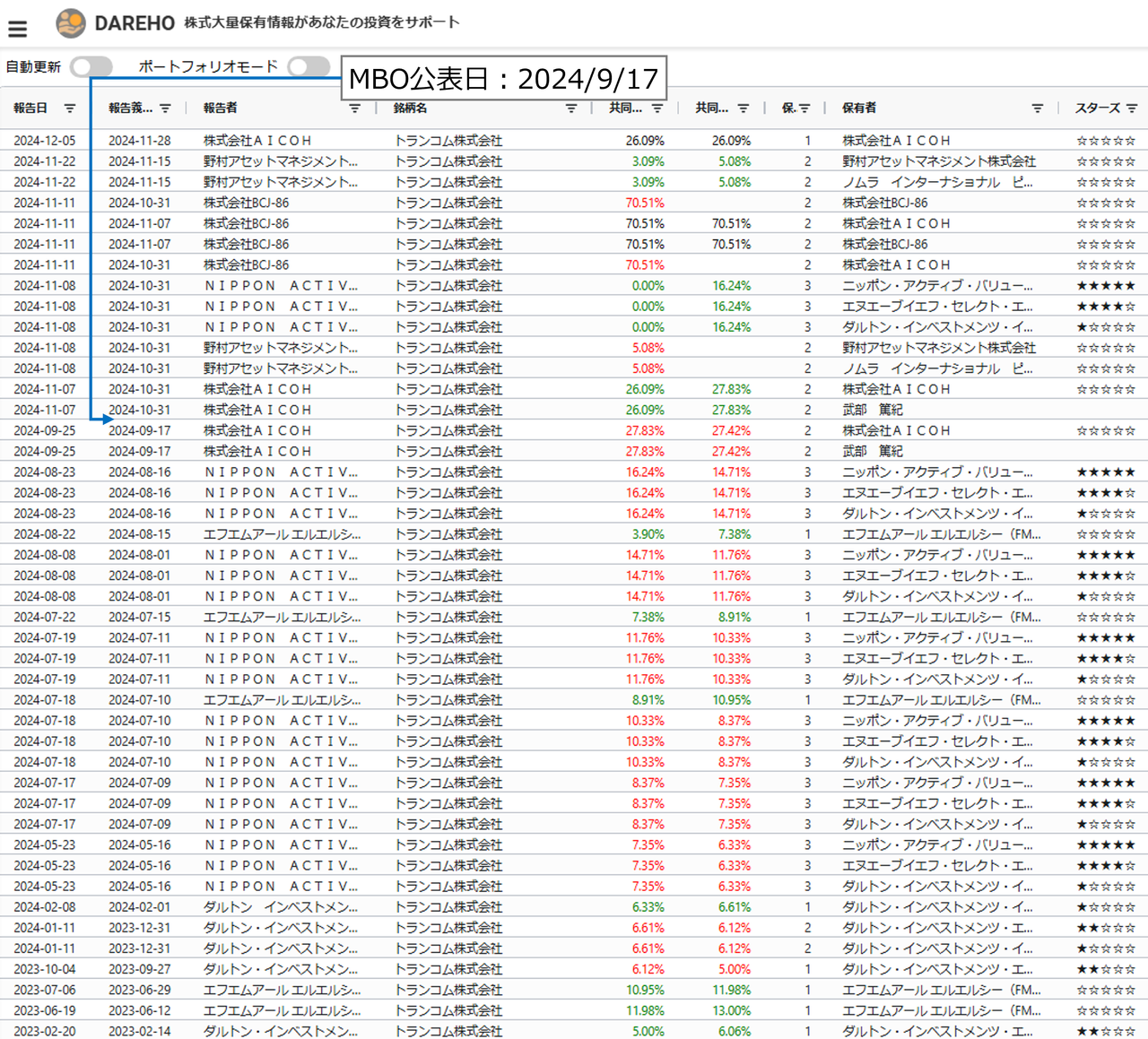Open filter menu for 銘柄名 column
The width and height of the screenshot is (1148, 1039).
click(571, 108)
